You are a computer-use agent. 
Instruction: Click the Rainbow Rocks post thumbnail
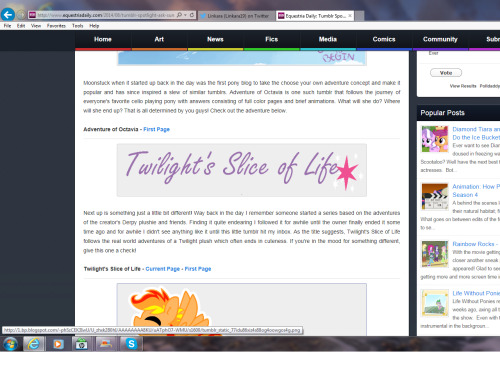click(435, 254)
